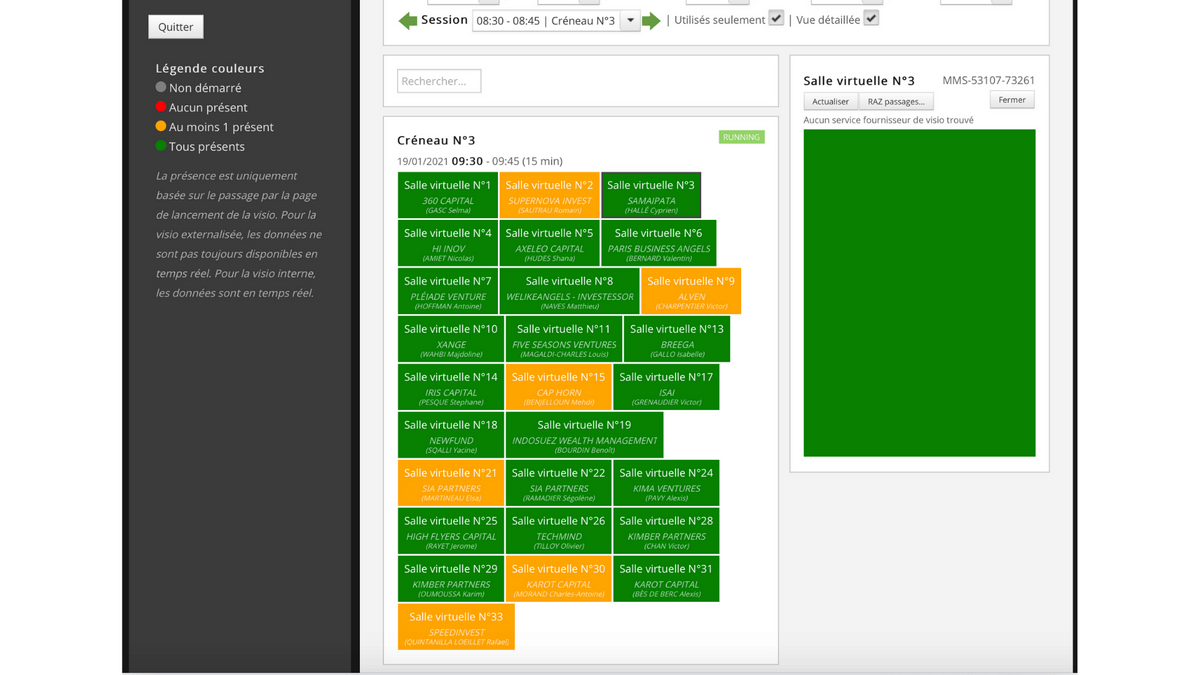The width and height of the screenshot is (1200, 675).
Task: Click the Actualiser button
Action: click(830, 101)
